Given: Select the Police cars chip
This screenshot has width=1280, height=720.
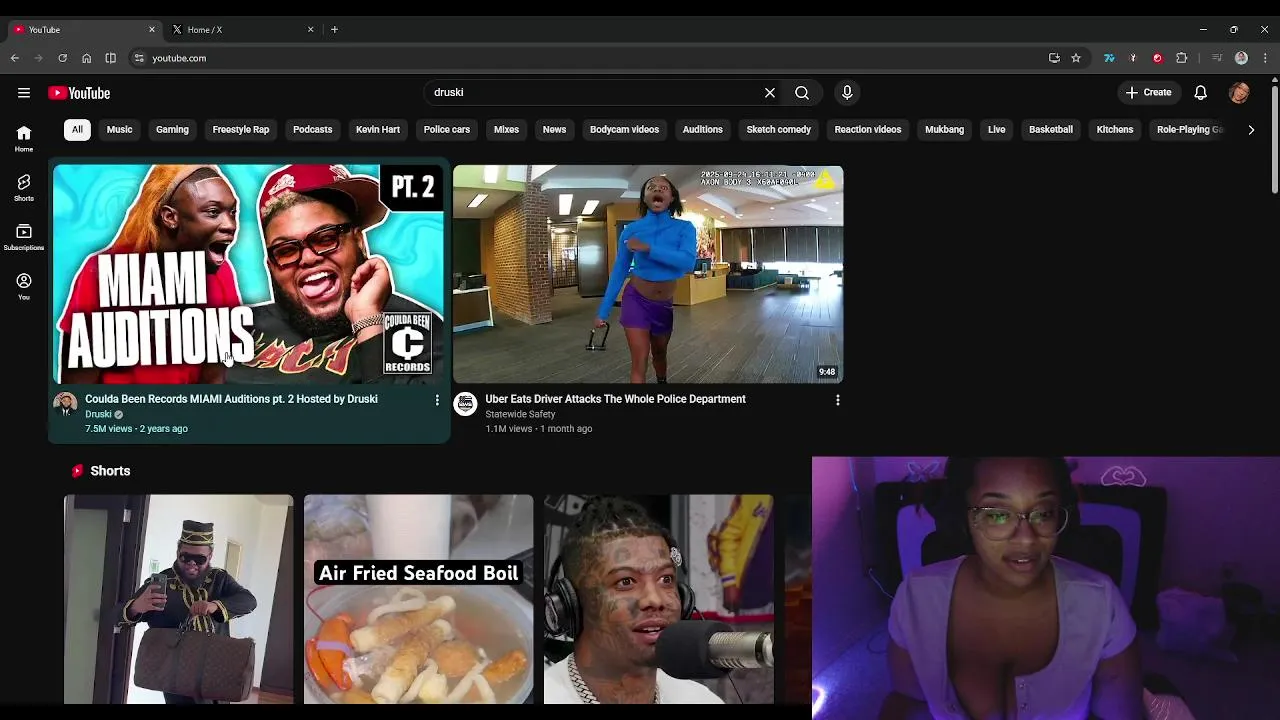Looking at the screenshot, I should (447, 130).
